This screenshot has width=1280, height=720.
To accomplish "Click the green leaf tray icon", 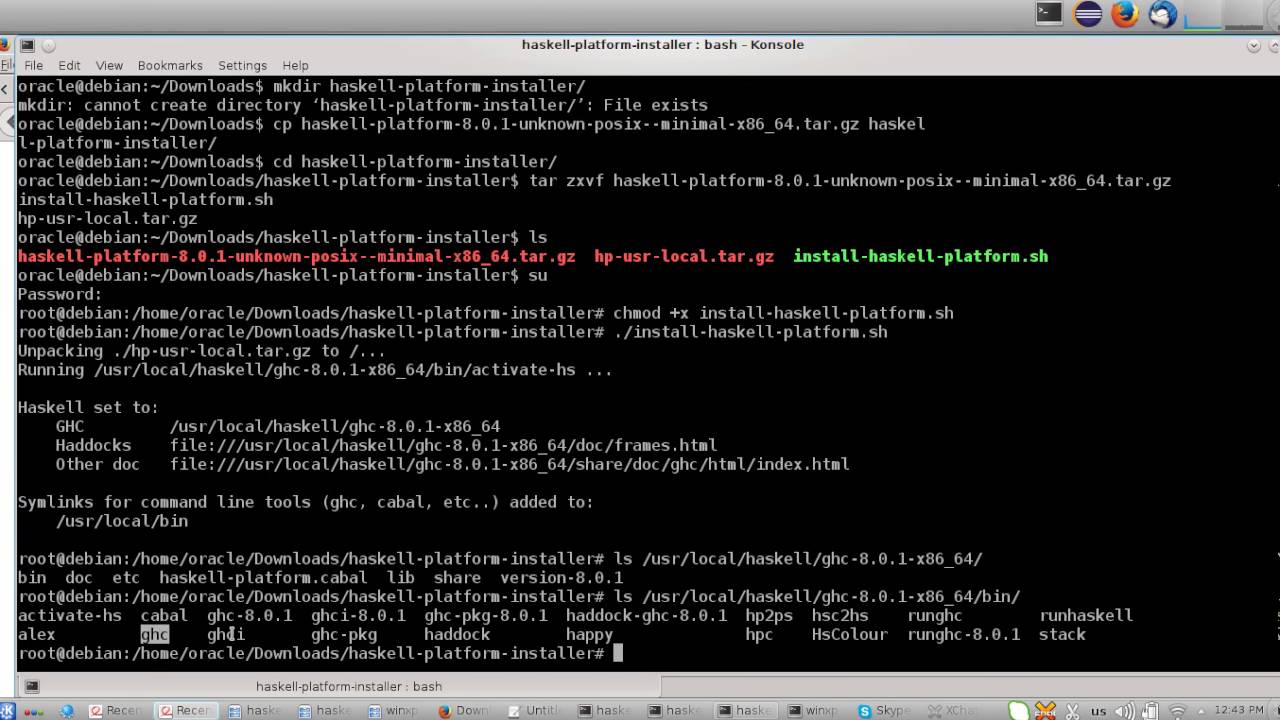I will pyautogui.click(x=1018, y=711).
